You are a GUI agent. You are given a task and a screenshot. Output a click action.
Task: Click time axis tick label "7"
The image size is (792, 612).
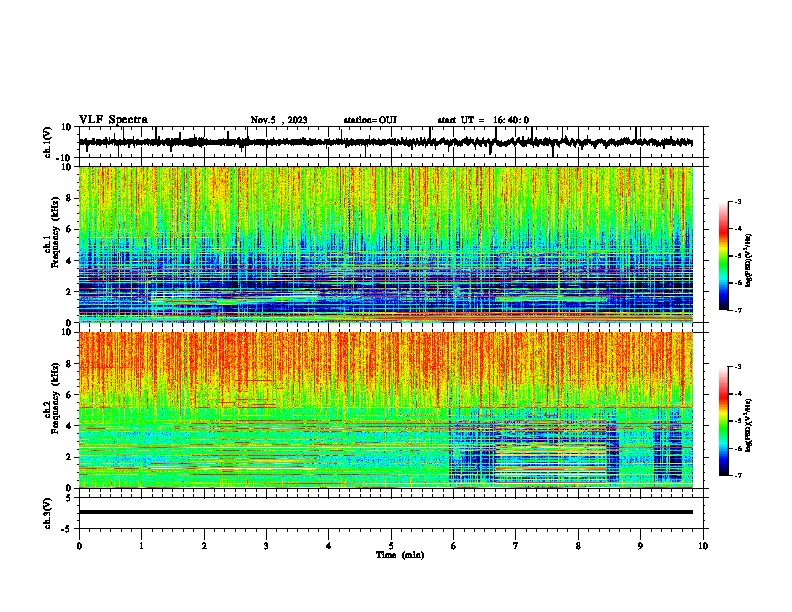(516, 546)
